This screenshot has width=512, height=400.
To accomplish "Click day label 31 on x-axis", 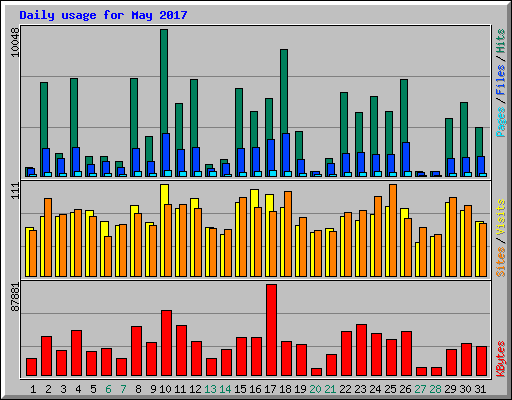I will coord(480,389).
